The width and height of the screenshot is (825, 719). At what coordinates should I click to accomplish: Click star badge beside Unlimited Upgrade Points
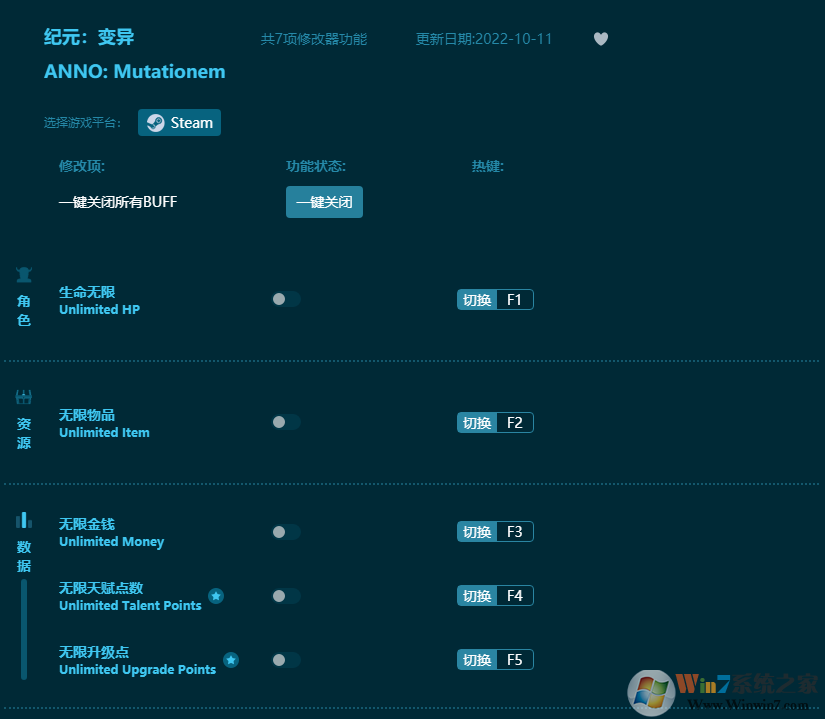point(231,660)
